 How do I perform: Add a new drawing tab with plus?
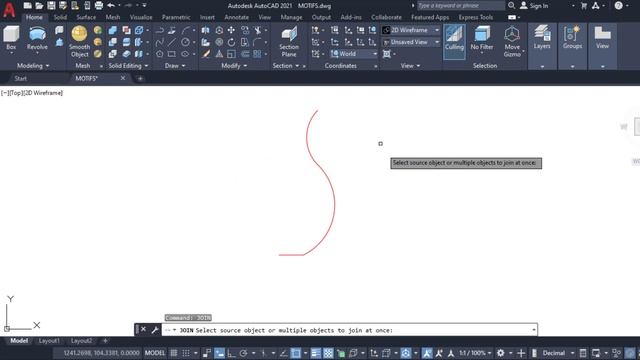[x=140, y=78]
